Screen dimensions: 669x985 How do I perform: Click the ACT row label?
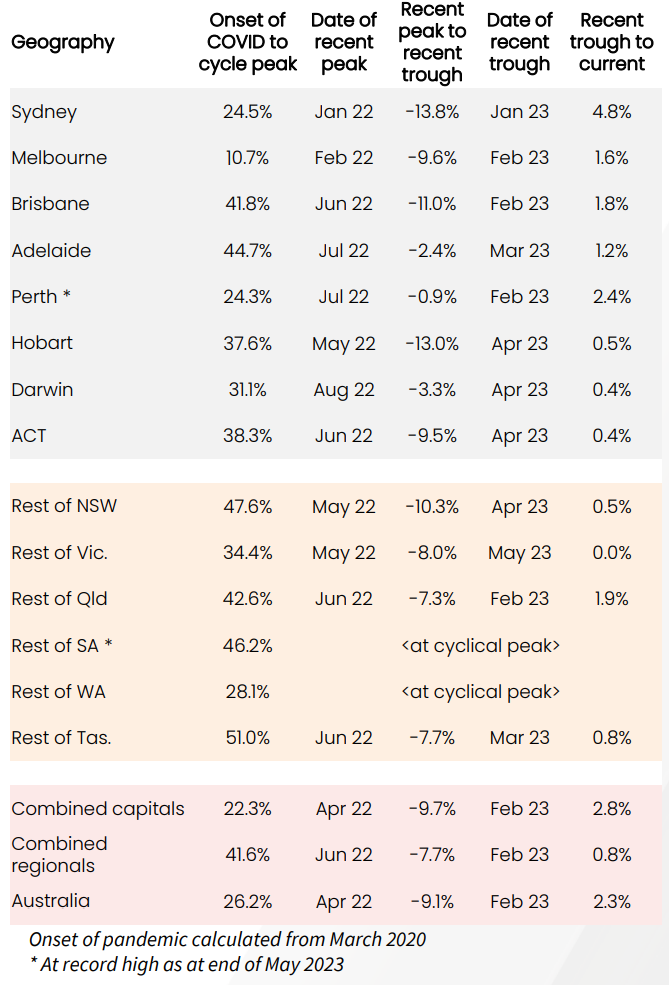click(x=29, y=435)
